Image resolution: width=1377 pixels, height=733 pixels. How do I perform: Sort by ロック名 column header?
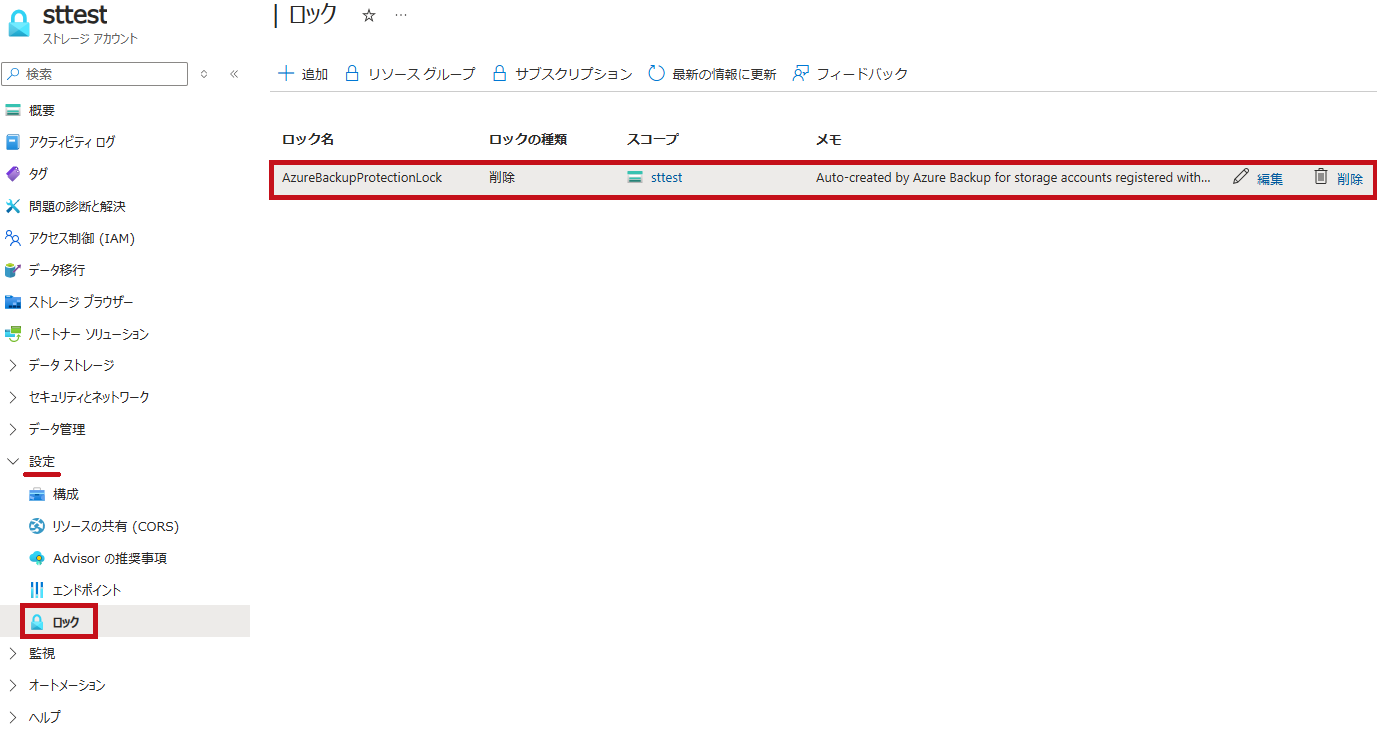pyautogui.click(x=308, y=139)
